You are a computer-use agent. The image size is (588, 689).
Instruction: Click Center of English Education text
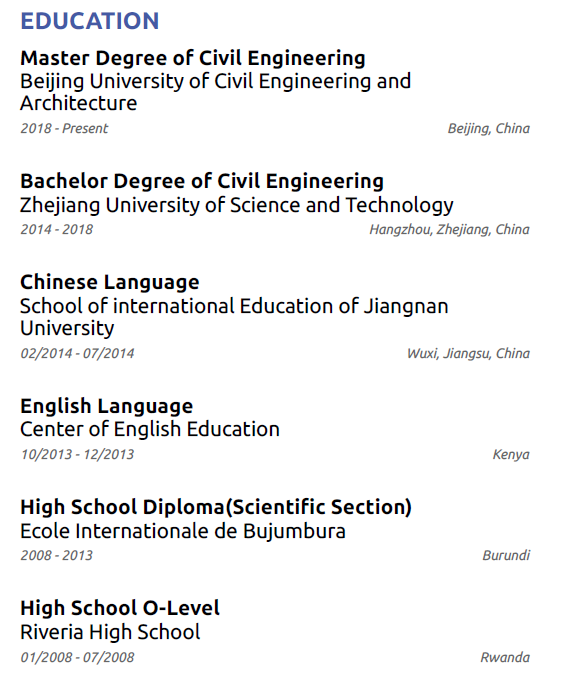pos(150,429)
